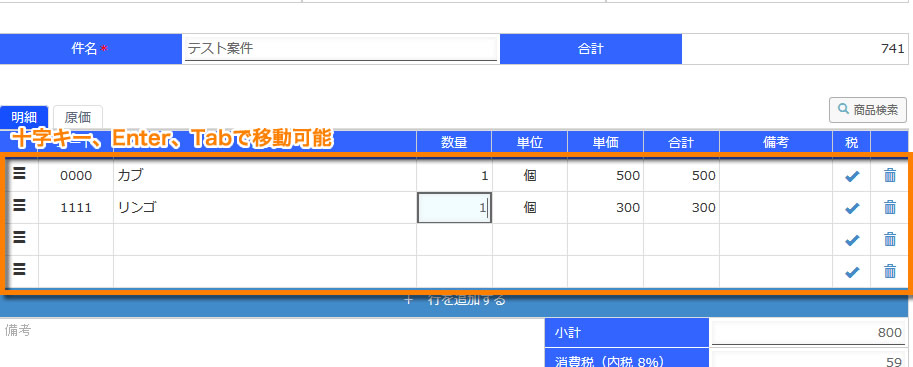
Task: Click the drag handle on the last empty row
Action: coord(19,269)
